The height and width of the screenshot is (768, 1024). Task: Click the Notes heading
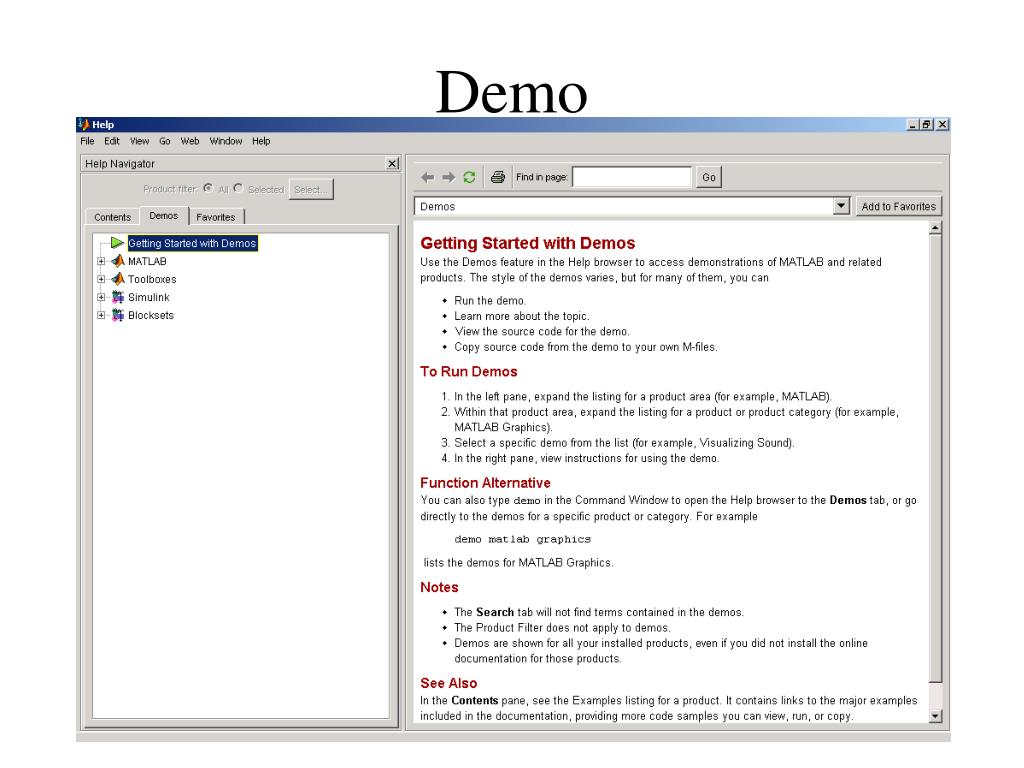click(440, 587)
